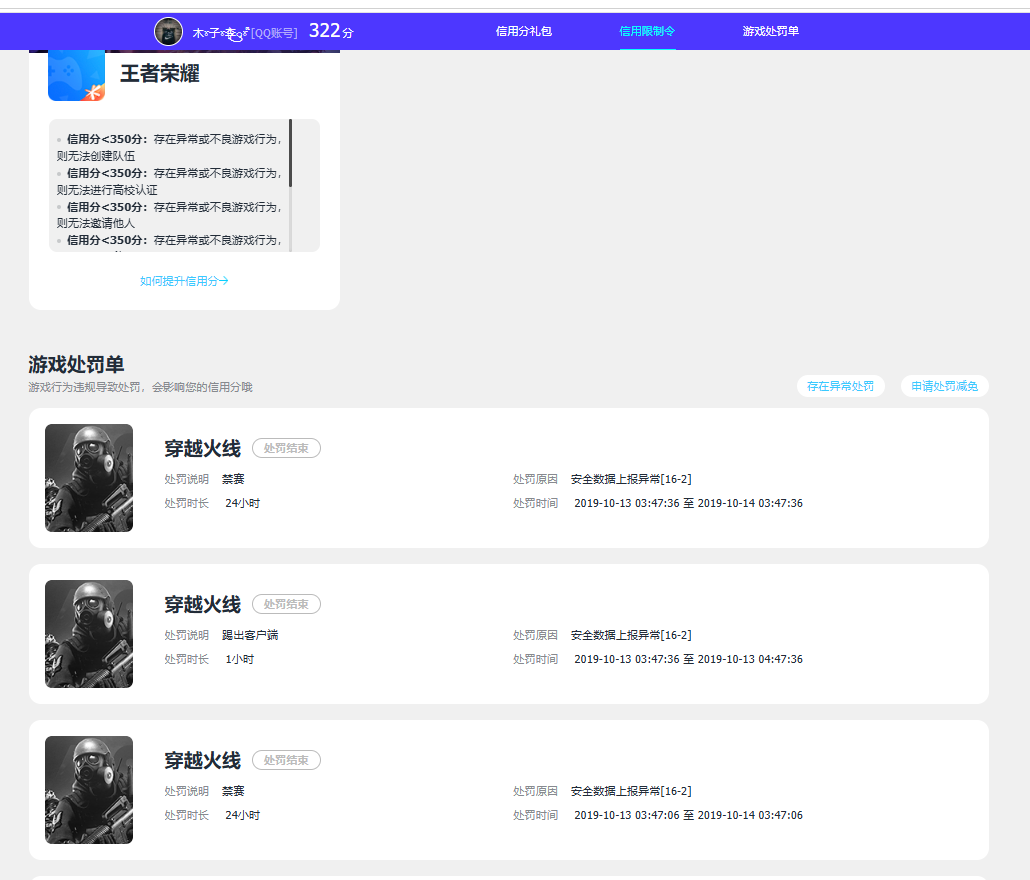Open the 信用分礼包 tab

pos(524,31)
